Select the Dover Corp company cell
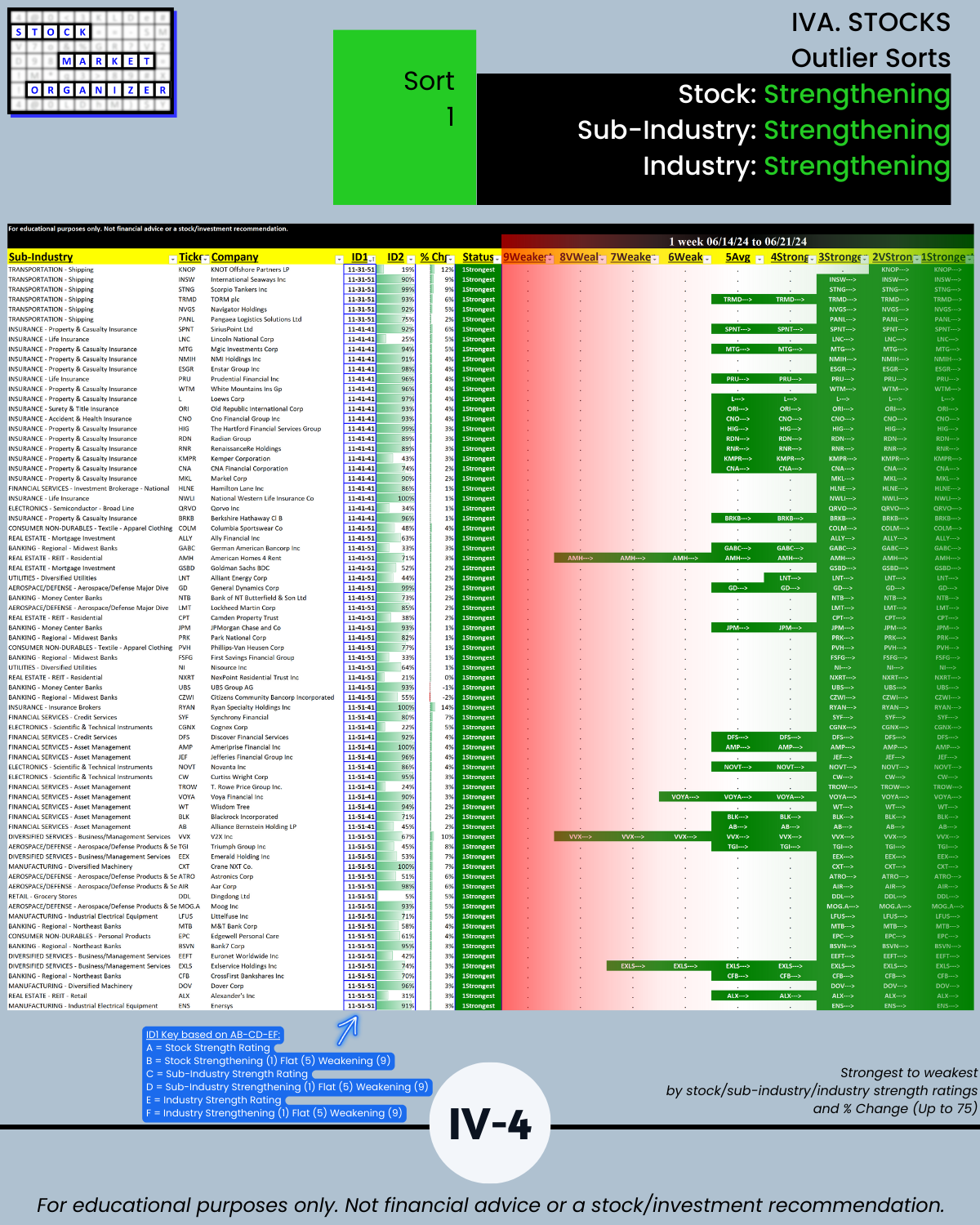This screenshot has width=980, height=1225. click(x=276, y=986)
